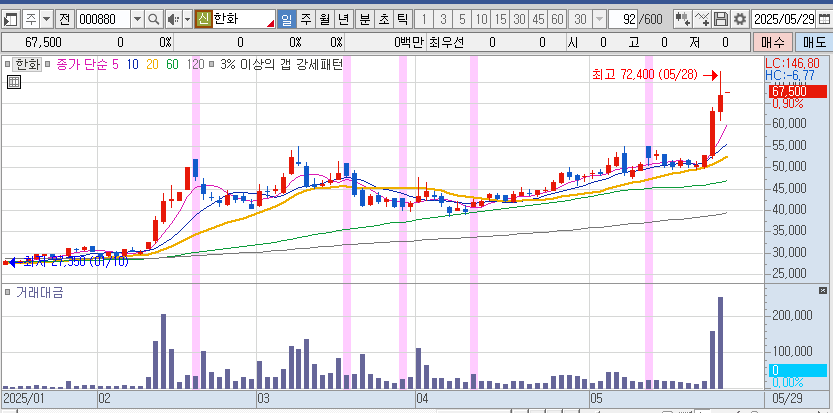Click the 주 selector box at toolbar left
Viewport: 833px width, 413px height.
pyautogui.click(x=32, y=20)
